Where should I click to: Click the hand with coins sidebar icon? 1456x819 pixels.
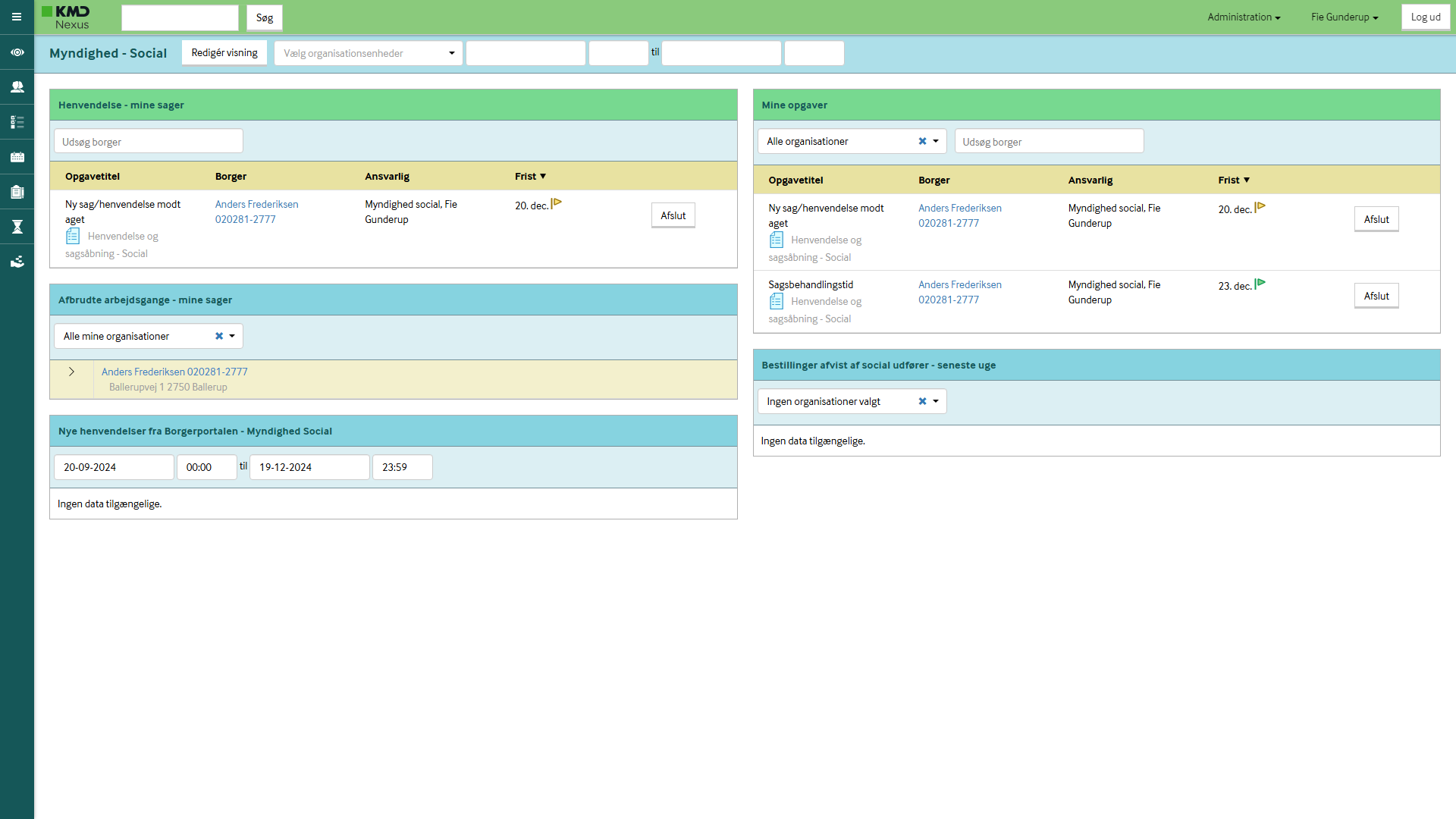click(x=17, y=262)
